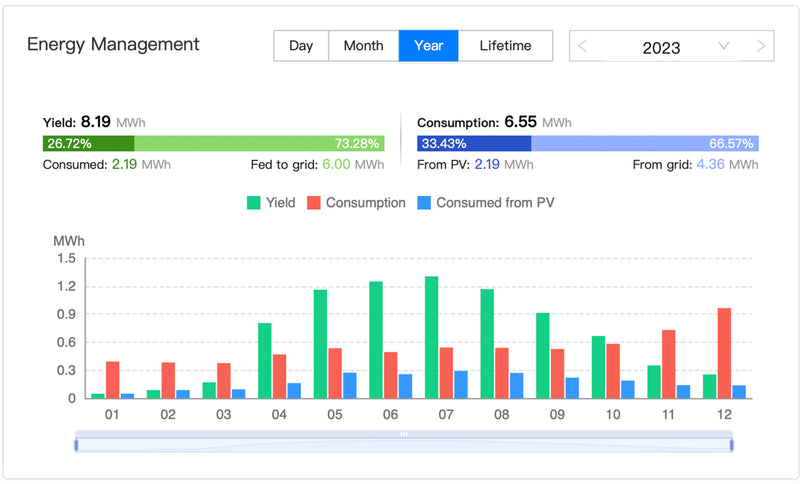Click the left handle of the zoom slider
Image resolution: width=800 pixels, height=484 pixels.
pos(75,444)
